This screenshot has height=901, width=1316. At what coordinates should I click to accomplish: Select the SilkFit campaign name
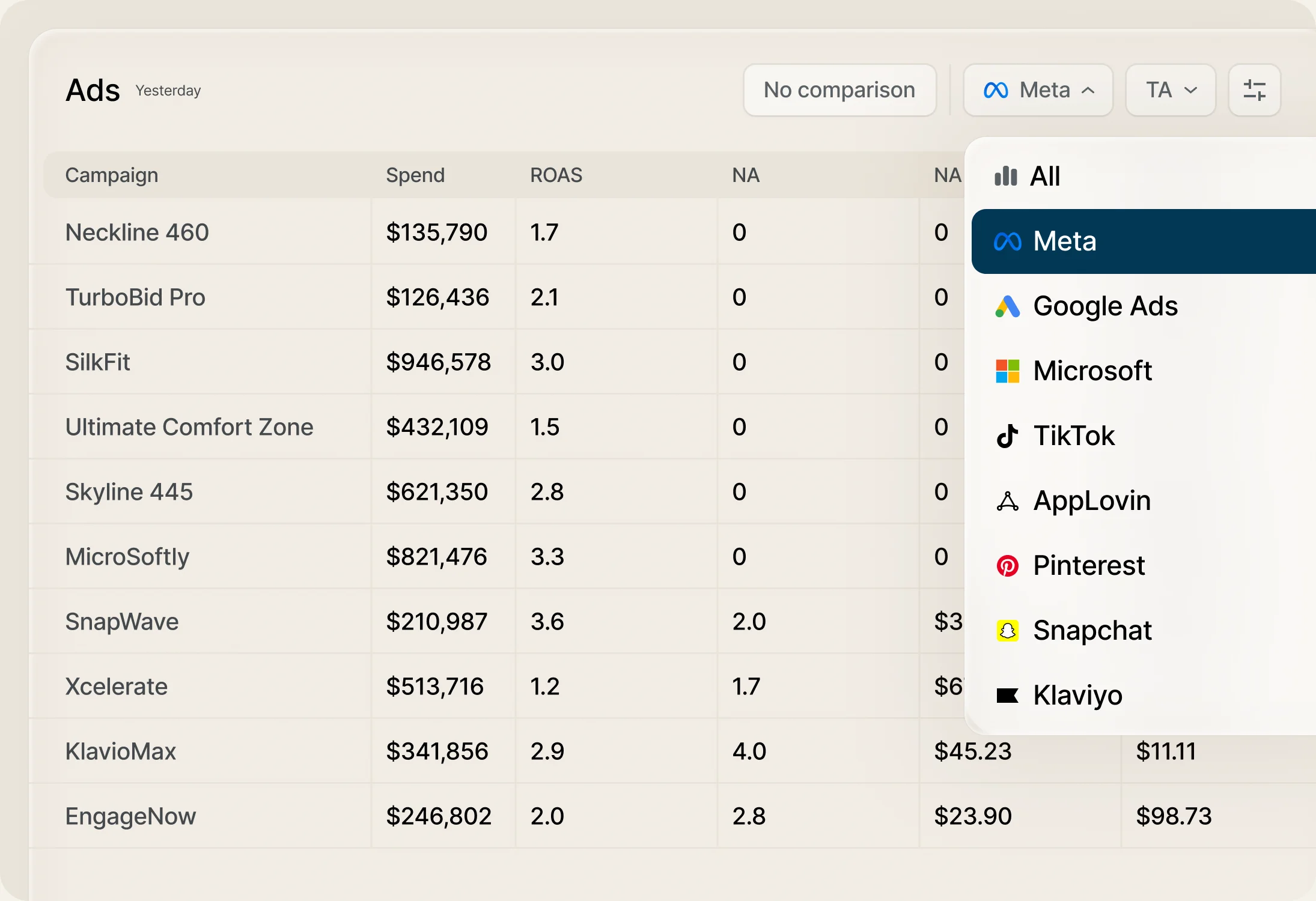click(x=97, y=362)
